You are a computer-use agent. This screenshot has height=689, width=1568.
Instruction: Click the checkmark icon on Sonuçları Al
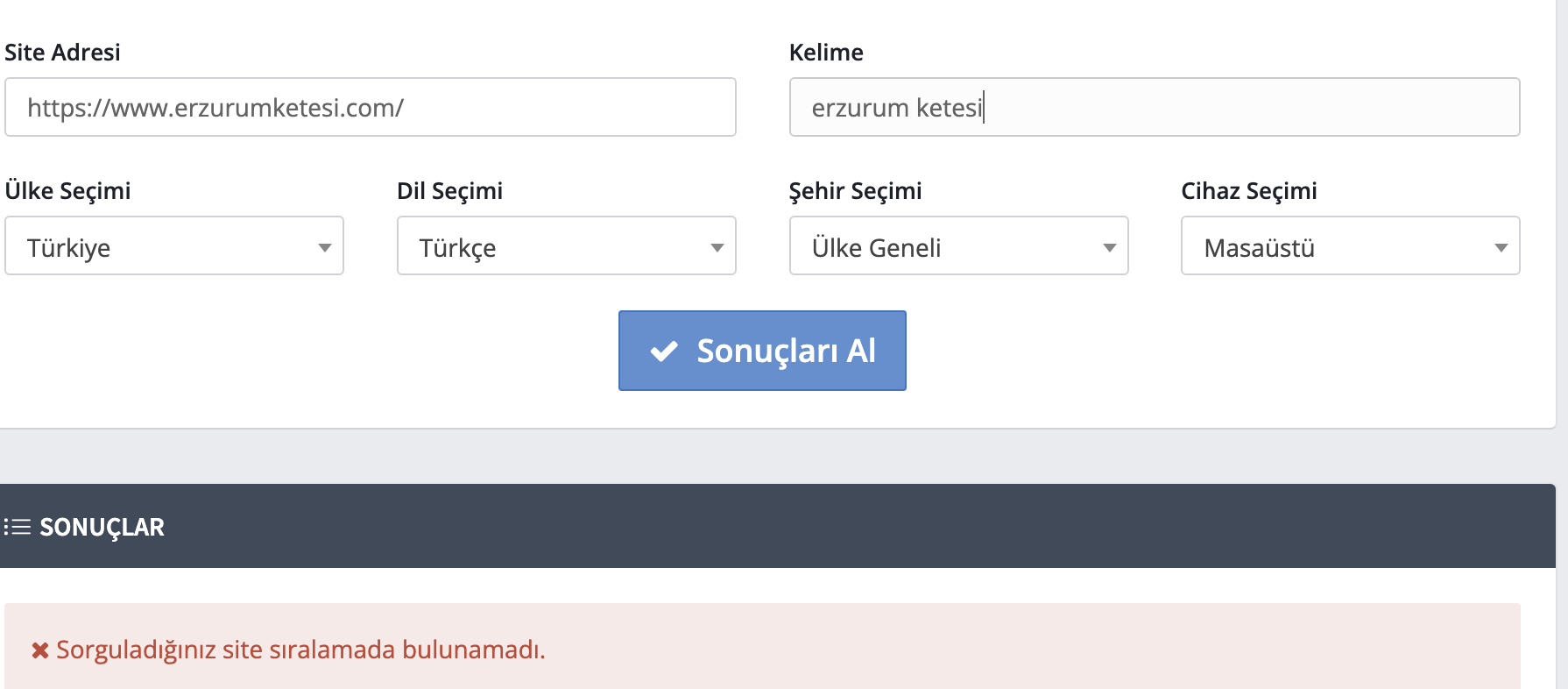pos(664,352)
